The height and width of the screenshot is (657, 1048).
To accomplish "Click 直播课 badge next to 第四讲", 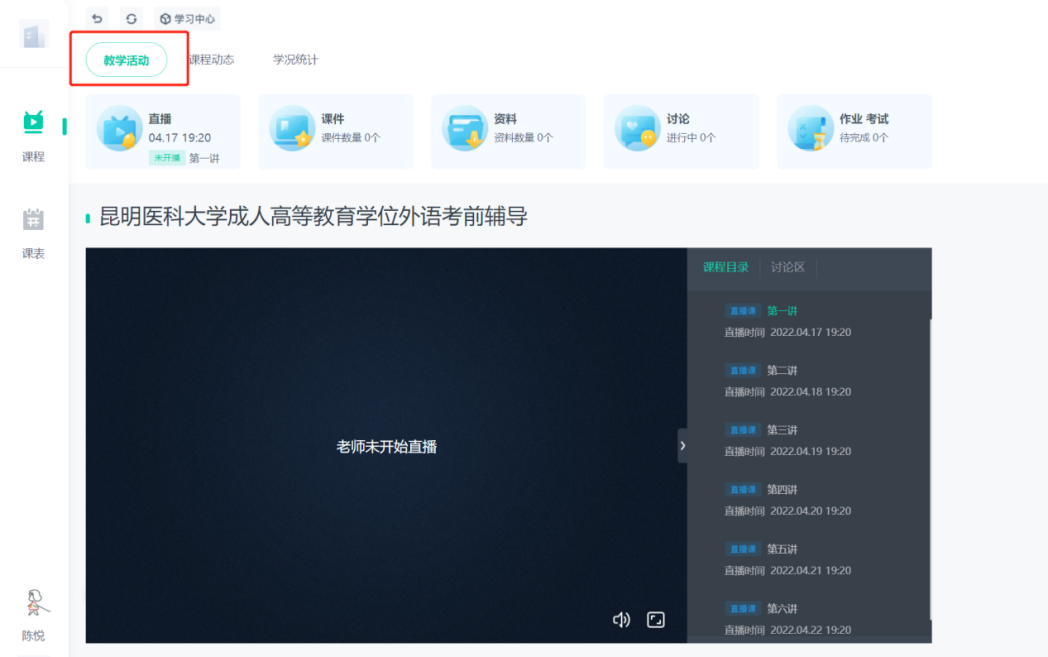I will [x=743, y=489].
